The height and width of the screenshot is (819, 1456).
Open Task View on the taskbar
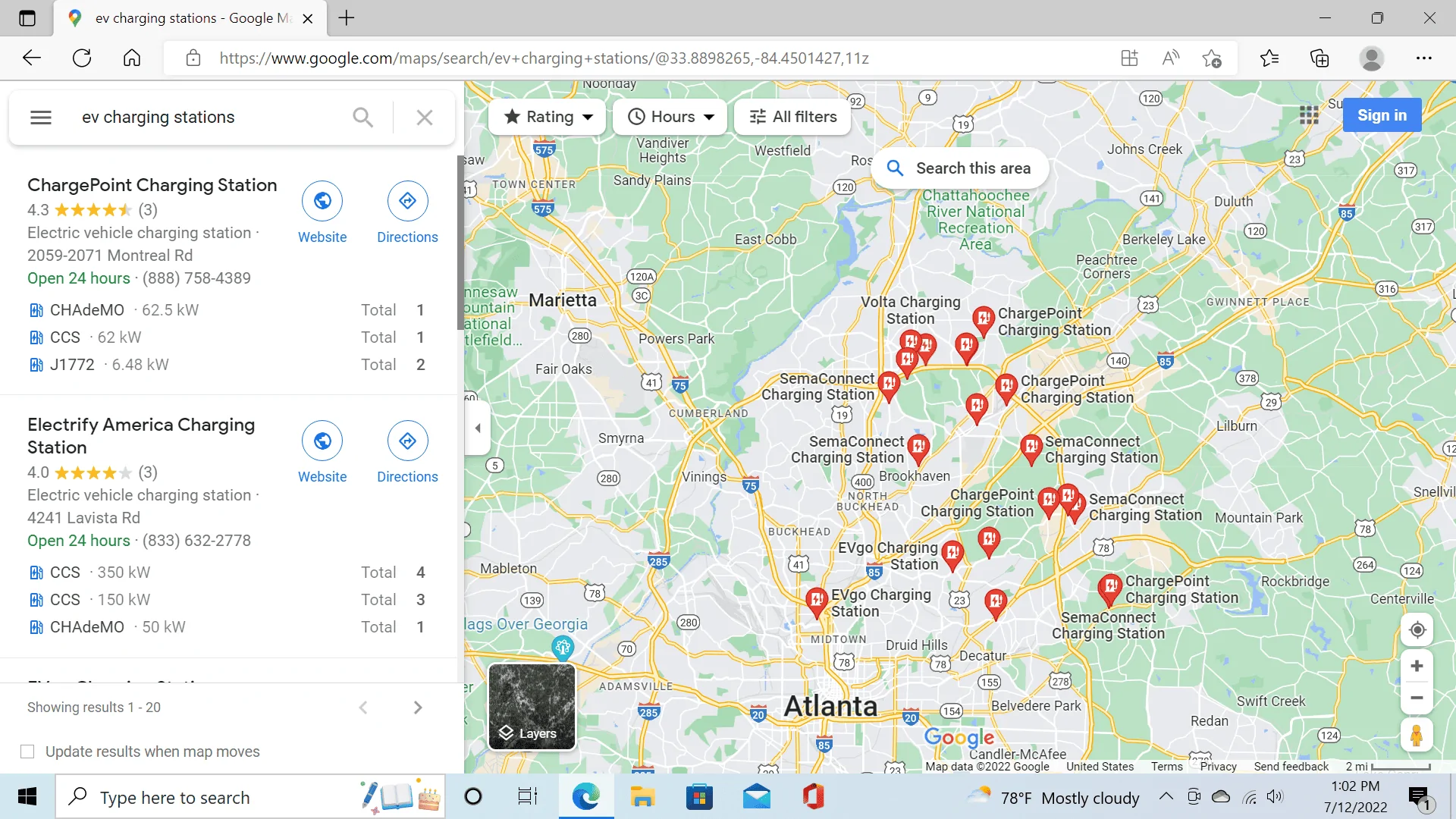tap(528, 797)
